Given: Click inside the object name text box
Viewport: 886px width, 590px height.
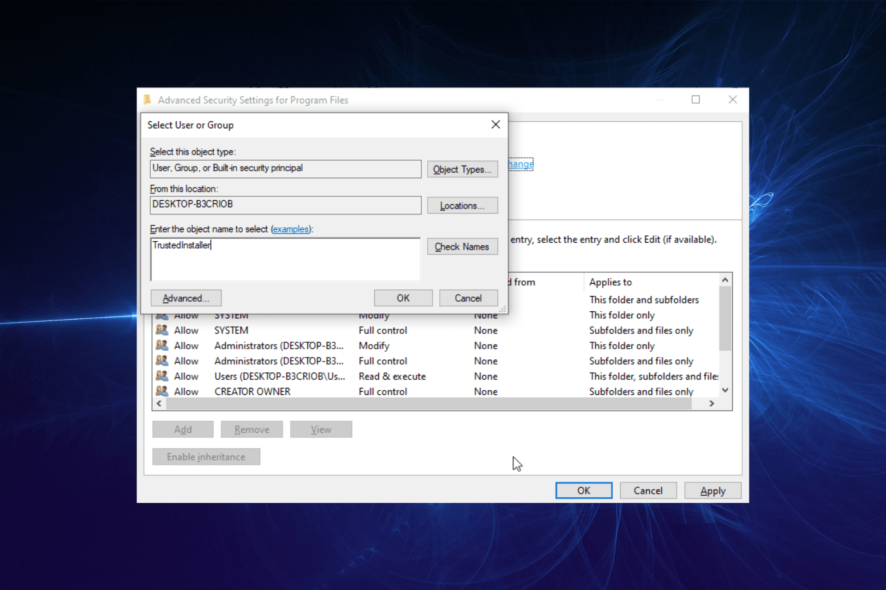Looking at the screenshot, I should point(285,259).
